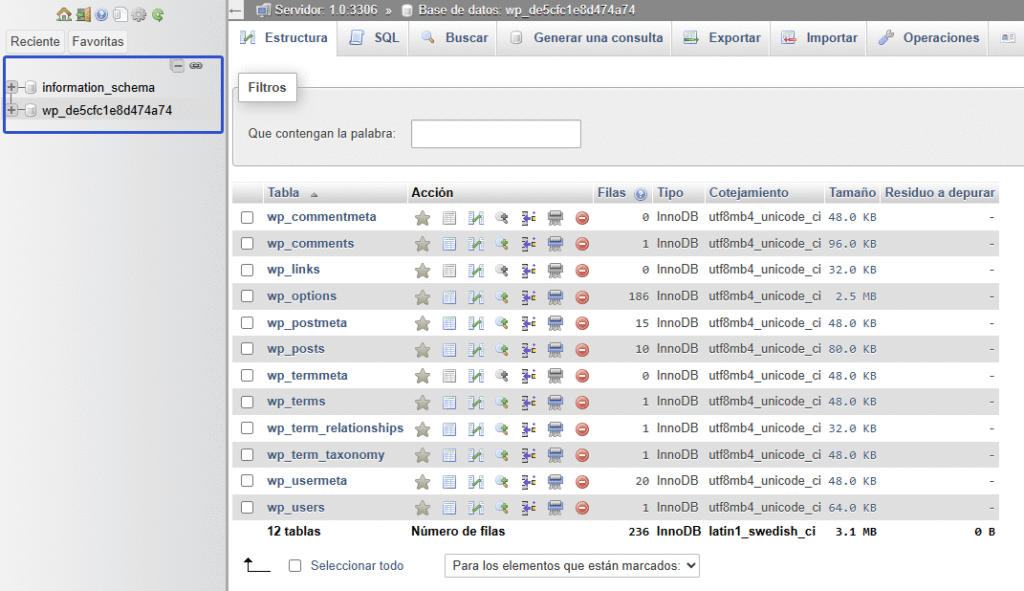
Task: Open the Exportar tab
Action: 722,38
